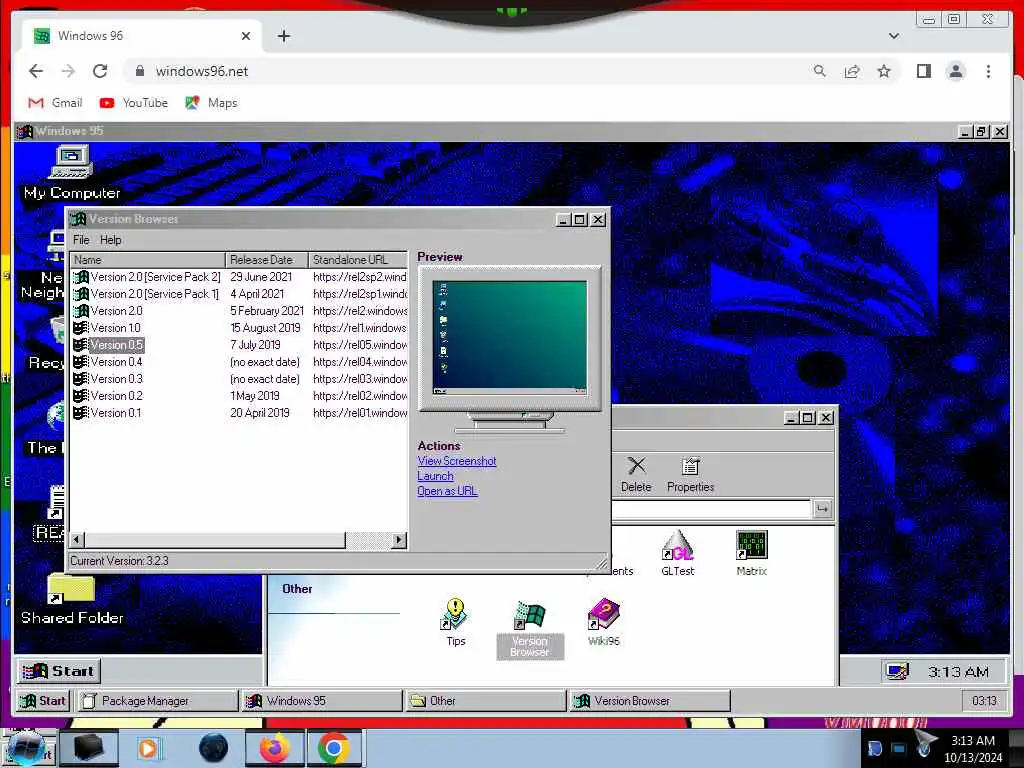Click the Launch link under Actions
Image resolution: width=1024 pixels, height=768 pixels.
(x=435, y=476)
